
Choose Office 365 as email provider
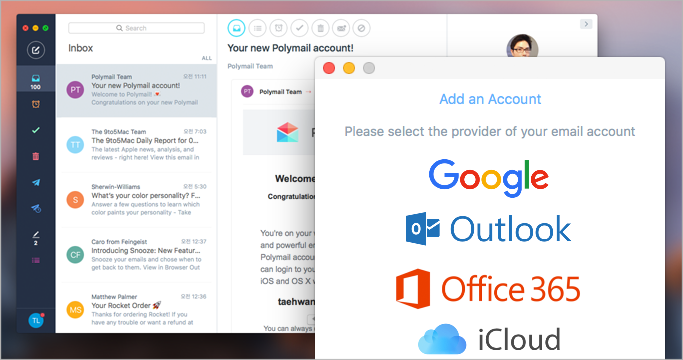[x=488, y=289]
